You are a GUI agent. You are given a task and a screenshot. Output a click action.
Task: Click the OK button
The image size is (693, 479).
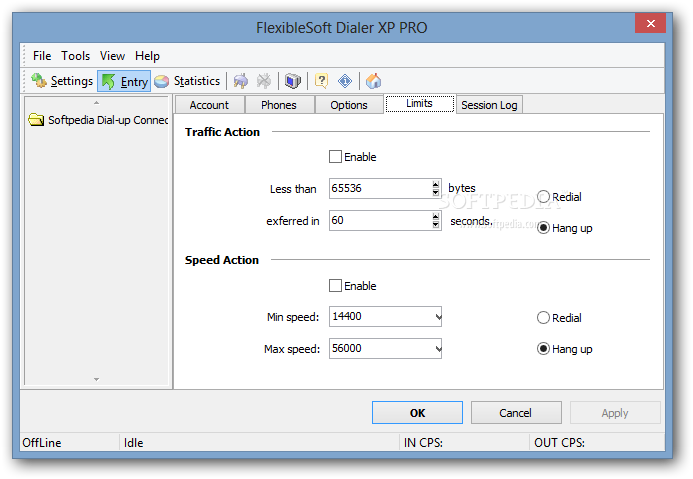[x=417, y=413]
